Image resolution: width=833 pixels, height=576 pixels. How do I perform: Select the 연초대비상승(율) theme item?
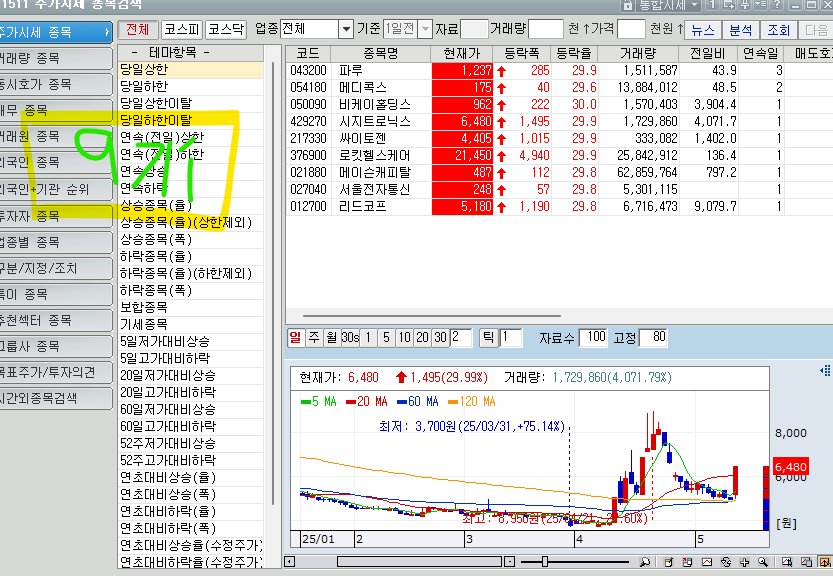(191, 478)
